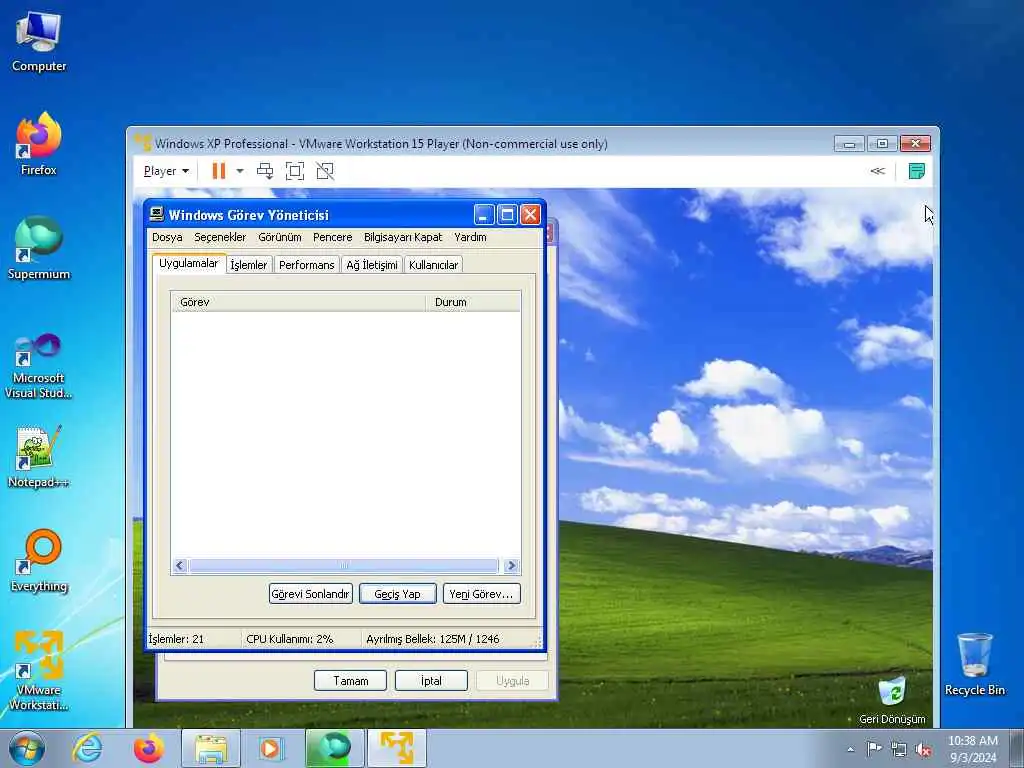Open the Microsoft Visual Studio desktop shortcut

click(x=39, y=366)
